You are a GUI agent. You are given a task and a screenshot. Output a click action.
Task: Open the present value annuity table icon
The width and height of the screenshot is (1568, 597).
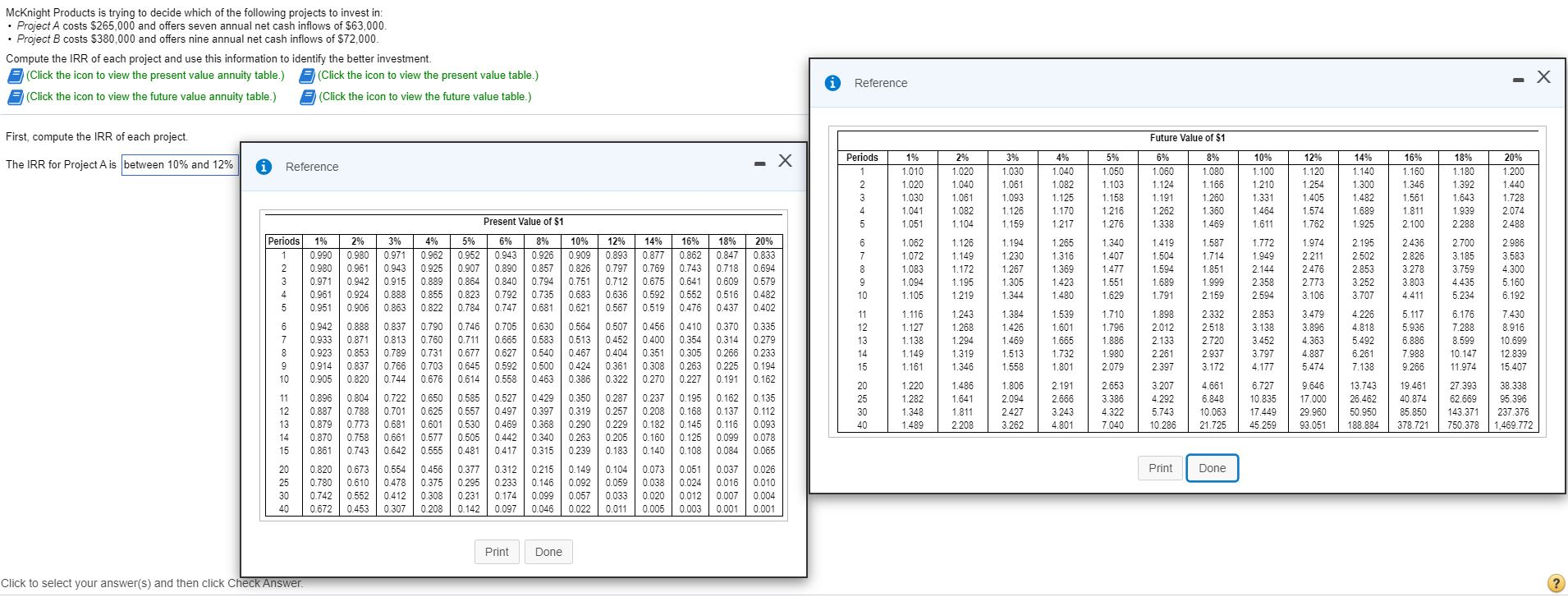coord(16,76)
